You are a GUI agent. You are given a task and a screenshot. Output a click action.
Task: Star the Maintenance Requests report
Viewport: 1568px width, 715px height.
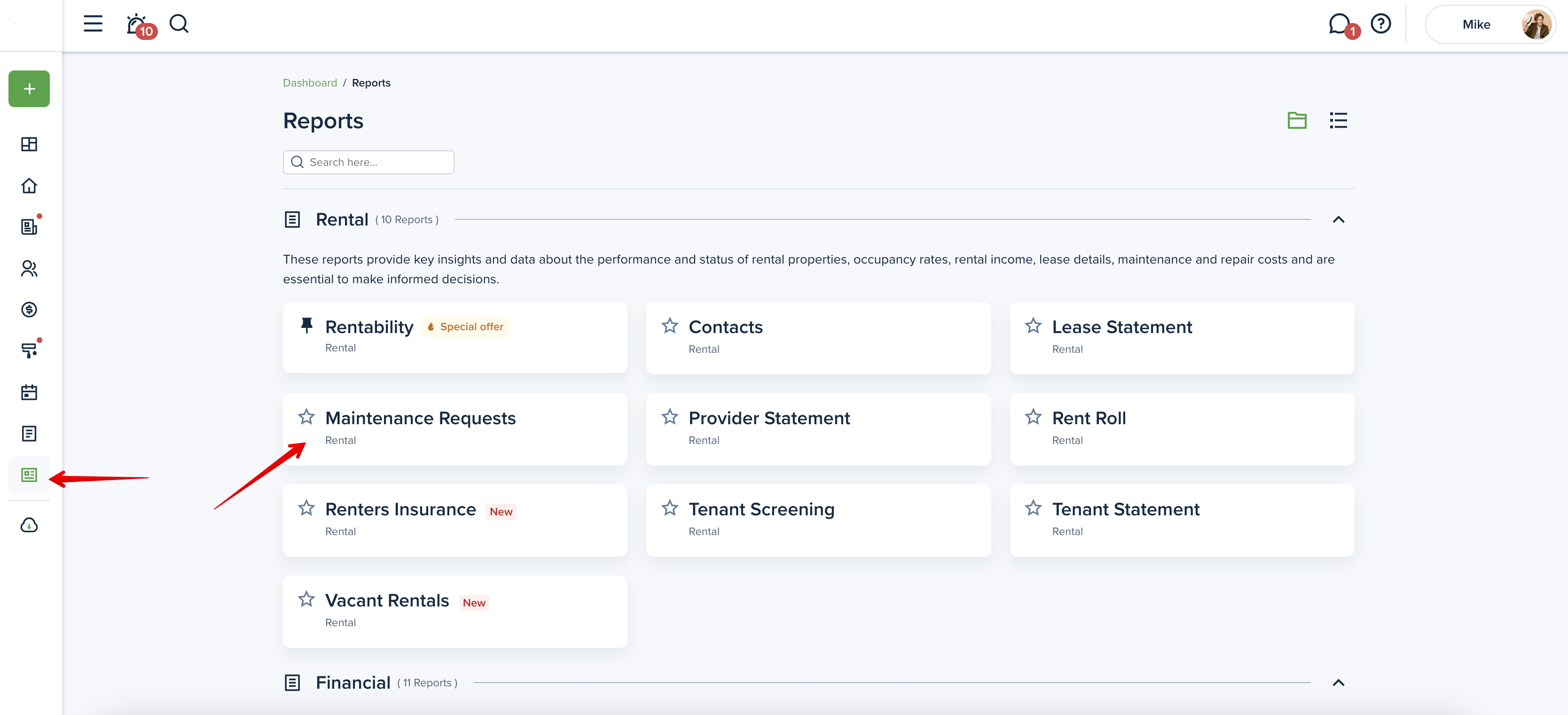tap(306, 417)
